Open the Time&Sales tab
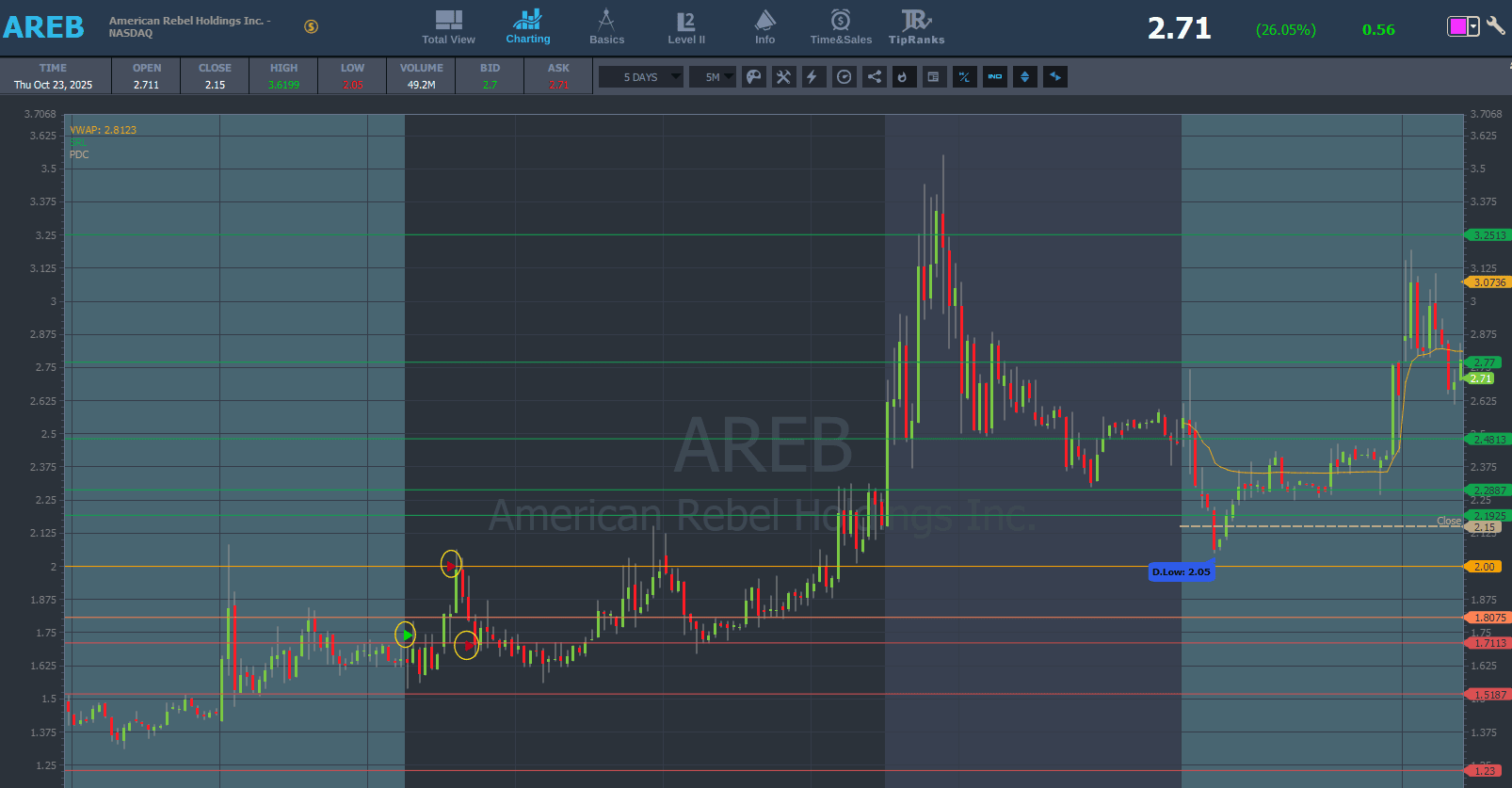 [841, 27]
